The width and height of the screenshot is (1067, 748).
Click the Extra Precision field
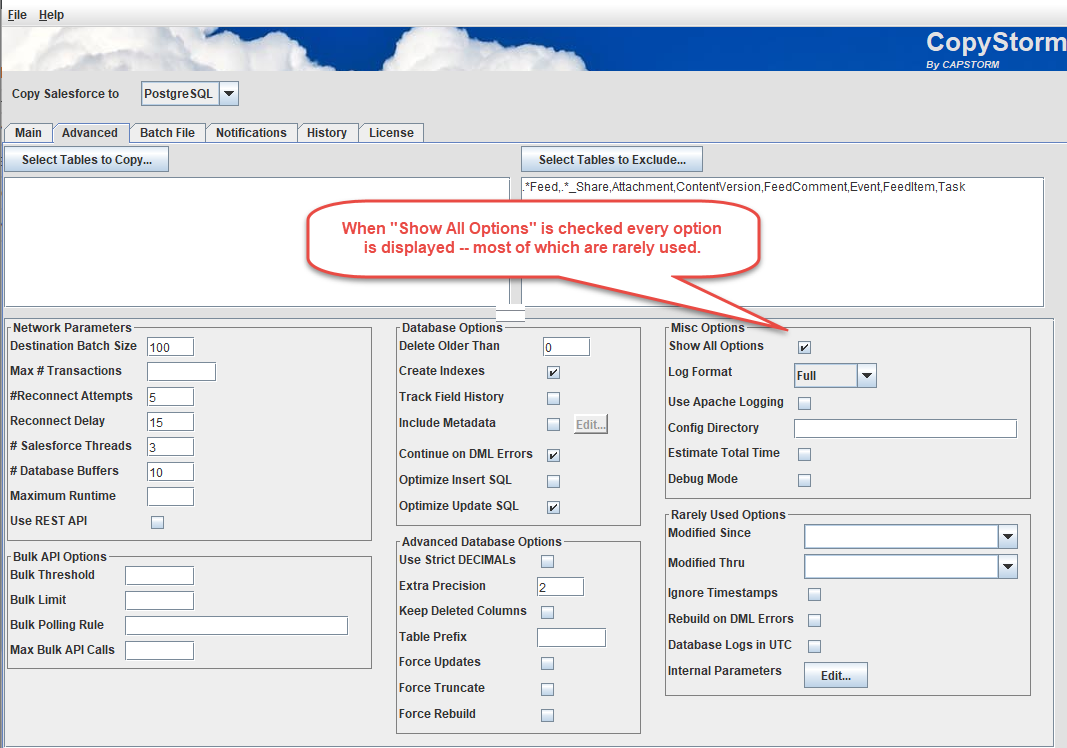(x=560, y=587)
